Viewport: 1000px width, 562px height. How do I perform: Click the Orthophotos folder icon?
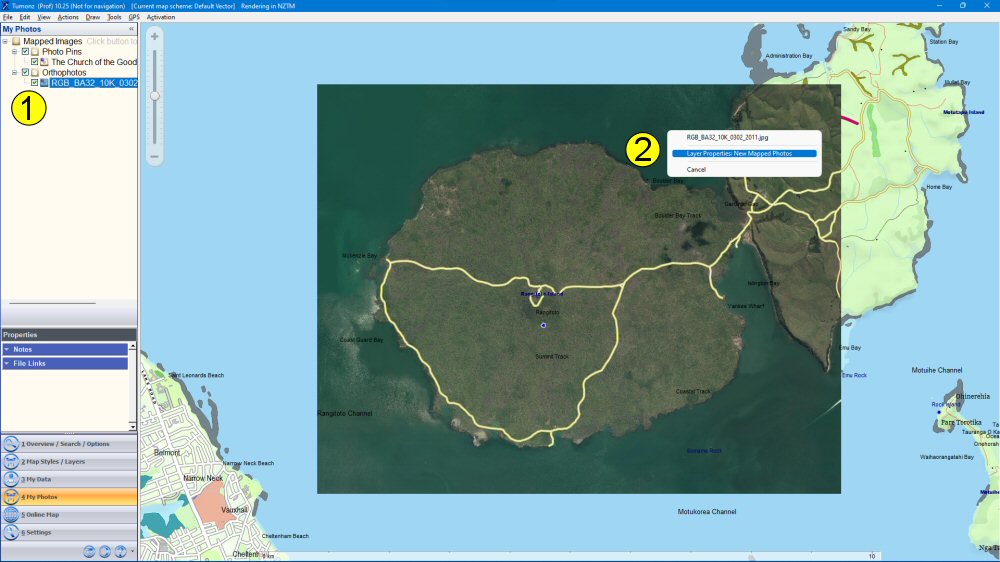35,73
